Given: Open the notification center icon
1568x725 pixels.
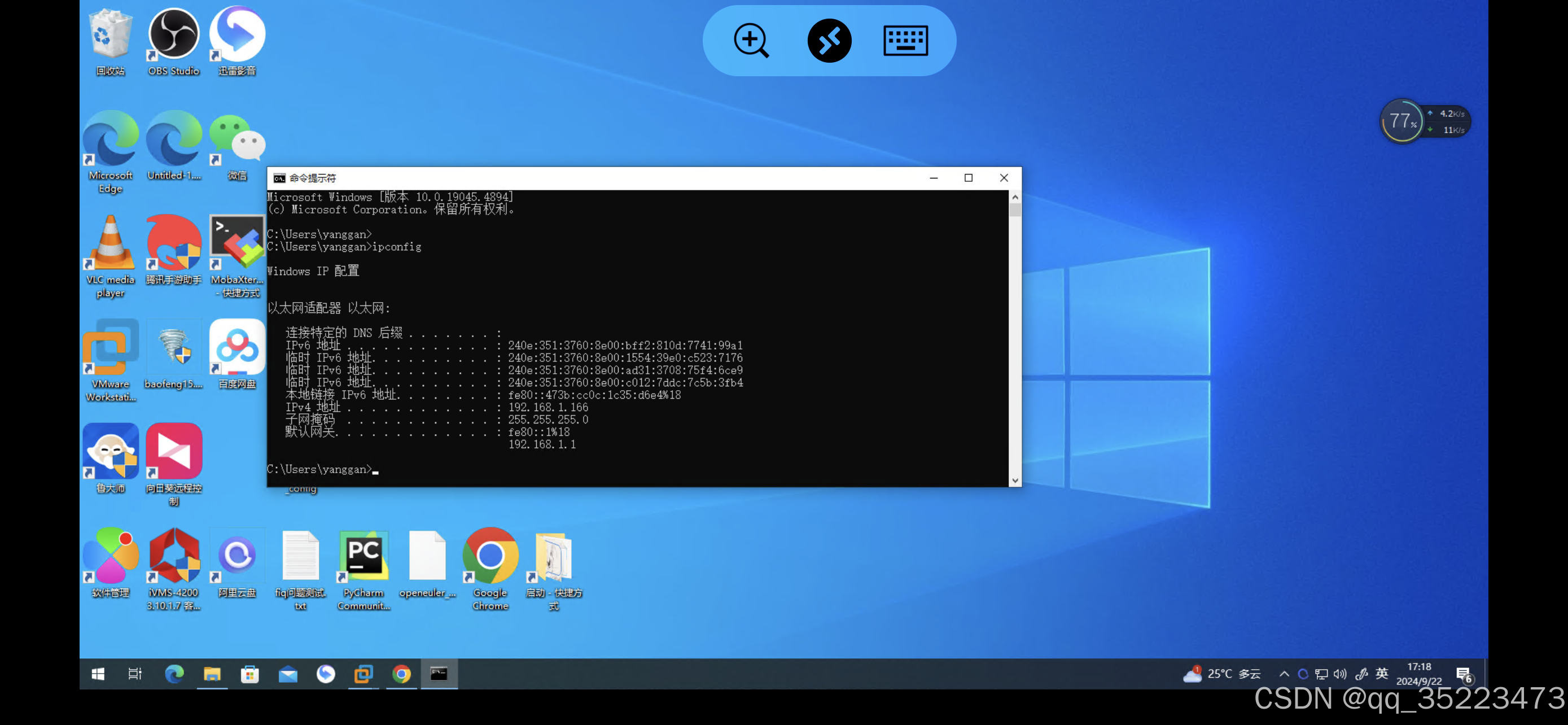Looking at the screenshot, I should [1464, 675].
